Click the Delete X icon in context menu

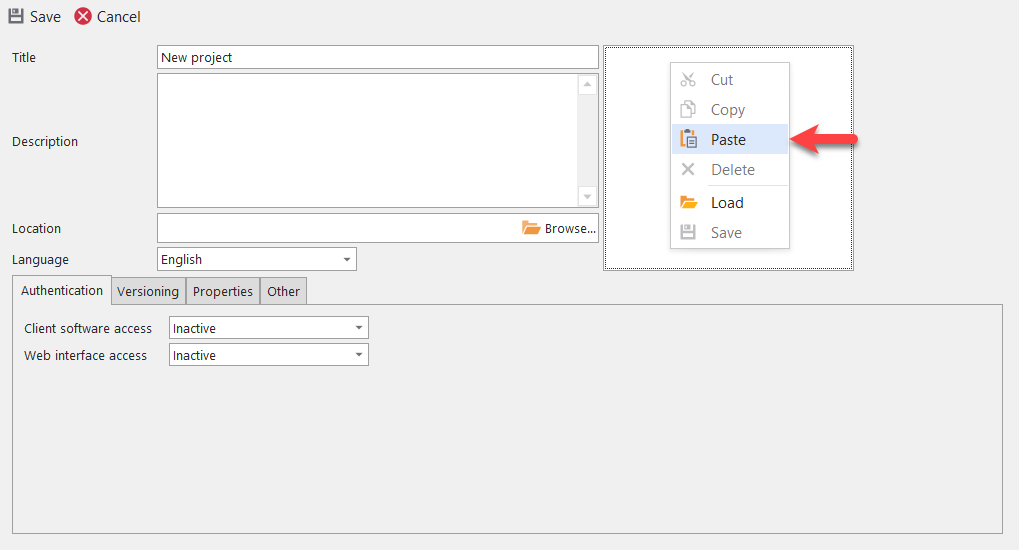point(688,170)
